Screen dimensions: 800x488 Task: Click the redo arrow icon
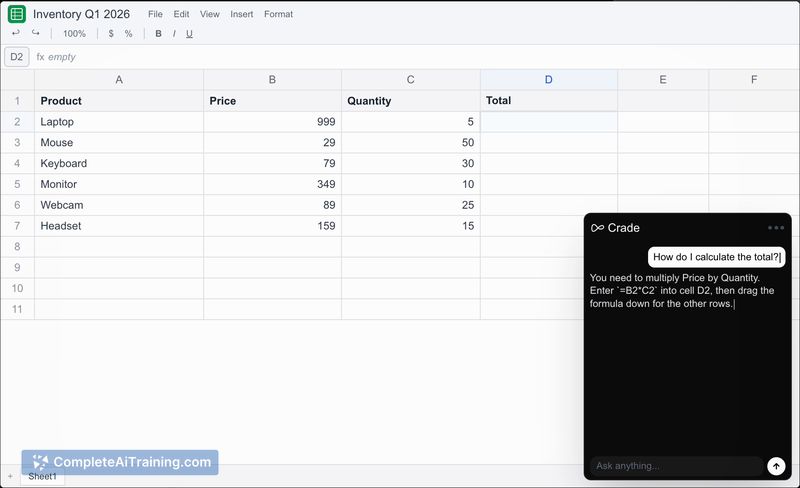(x=35, y=33)
